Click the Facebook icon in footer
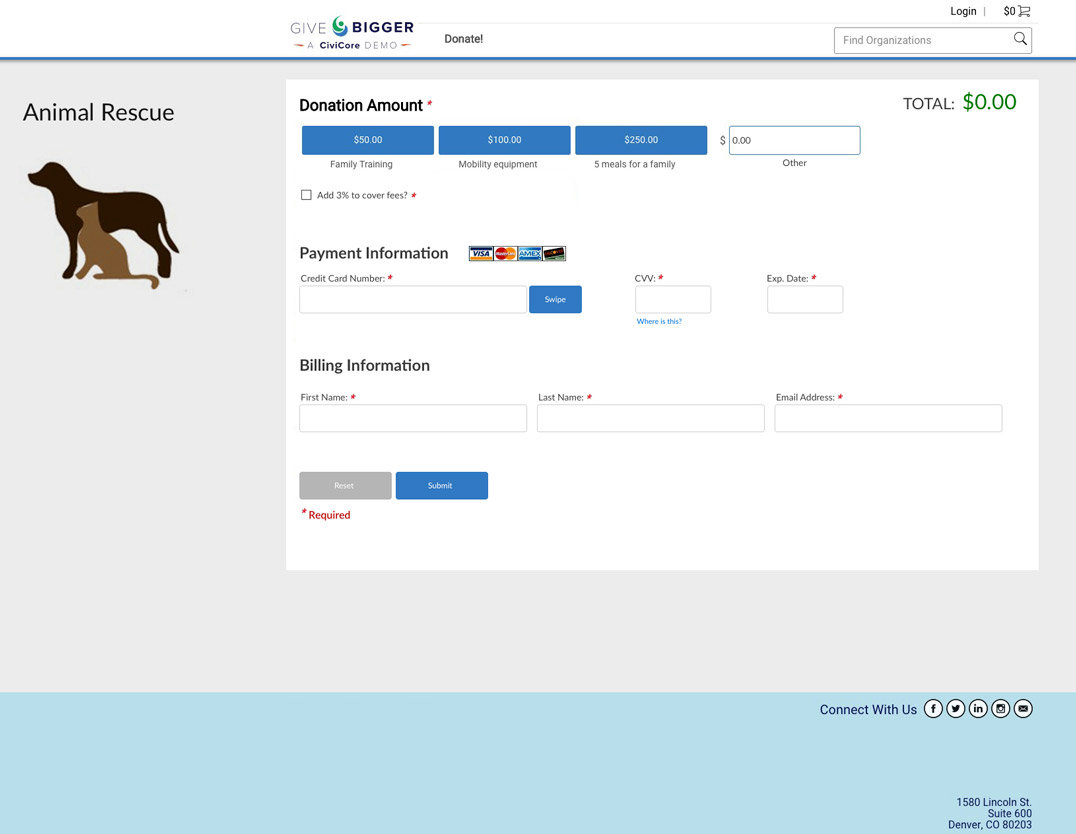The width and height of the screenshot is (1076, 834). tap(933, 709)
